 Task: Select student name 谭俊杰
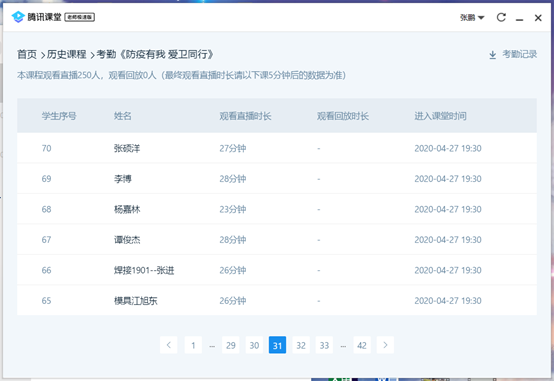pos(127,240)
